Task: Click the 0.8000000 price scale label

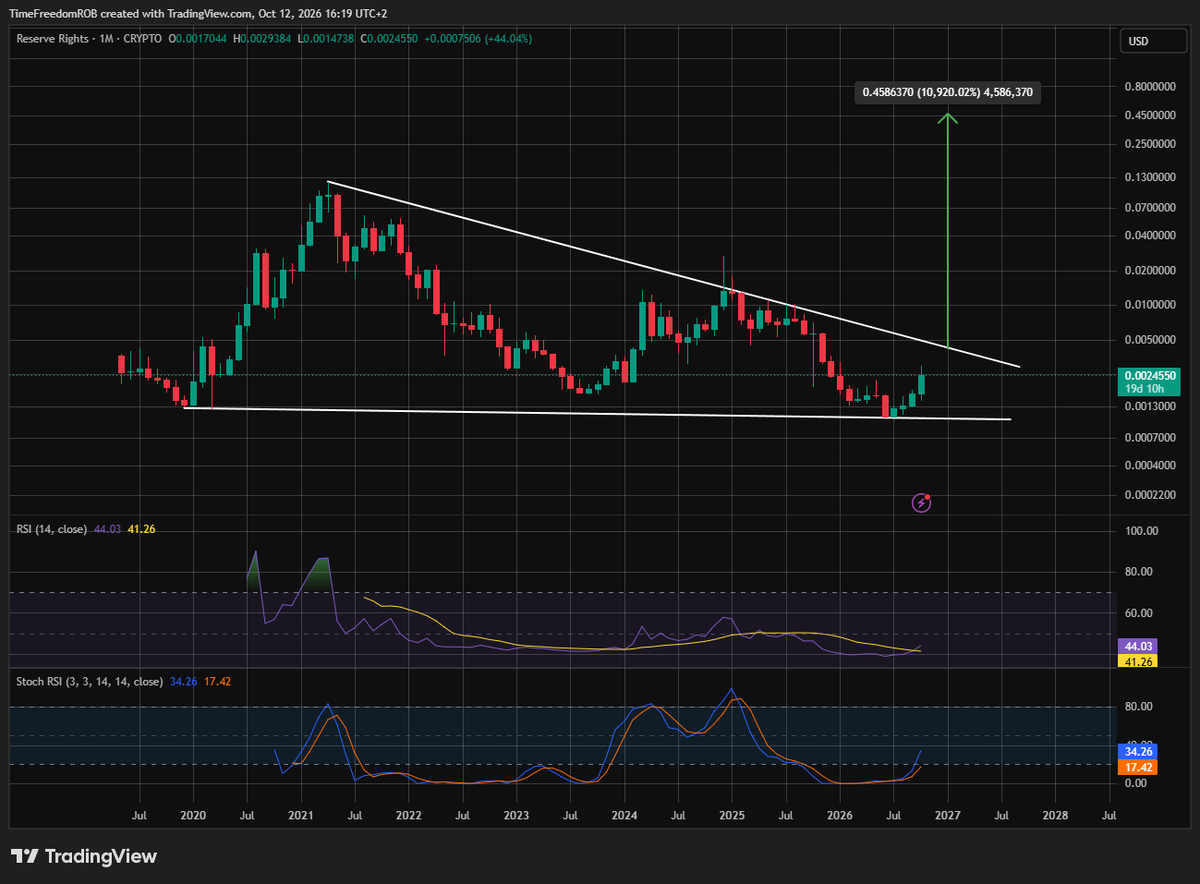Action: [1148, 87]
